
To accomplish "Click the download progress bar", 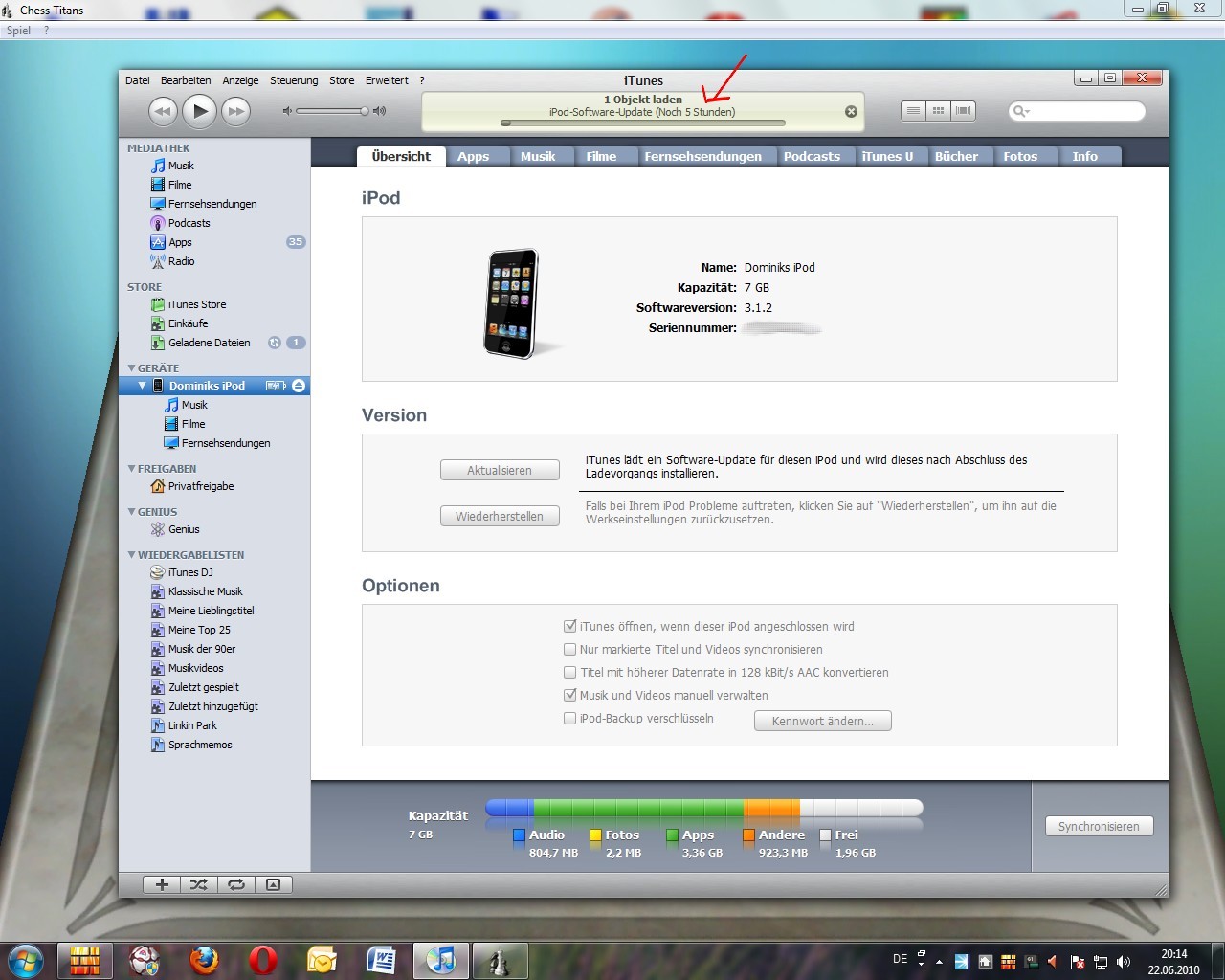I will (642, 122).
